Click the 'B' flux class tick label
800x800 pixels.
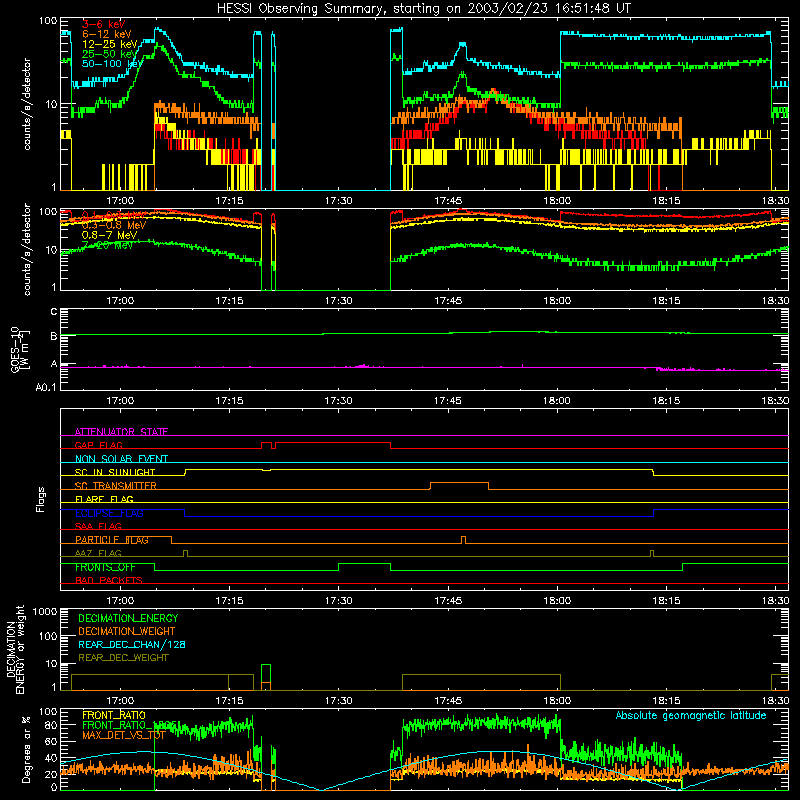pos(54,336)
